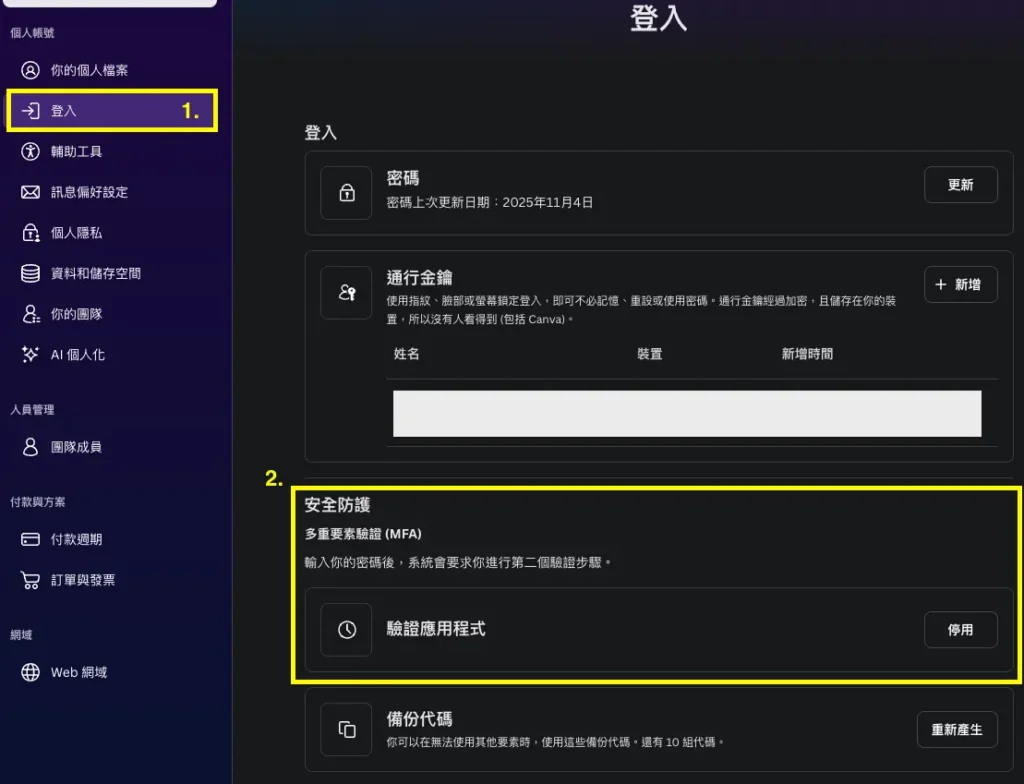This screenshot has height=784, width=1024.
Task: Select 登入 in the sidebar
Action: click(x=111, y=110)
